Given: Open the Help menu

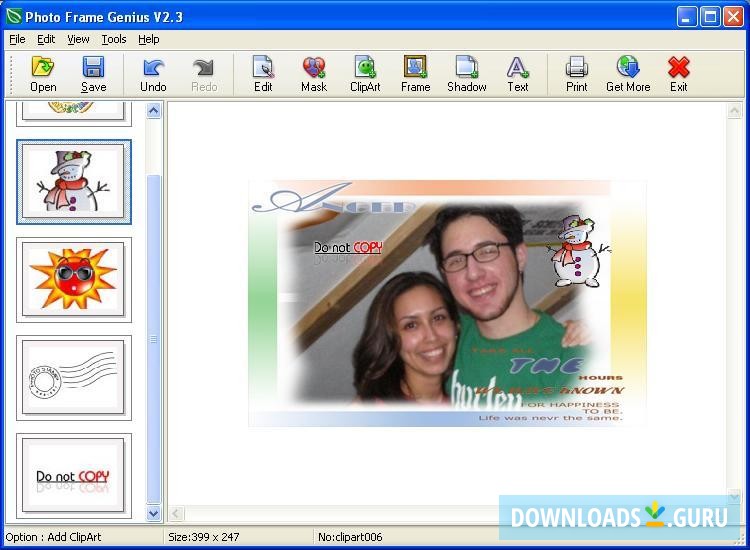Looking at the screenshot, I should [x=148, y=39].
